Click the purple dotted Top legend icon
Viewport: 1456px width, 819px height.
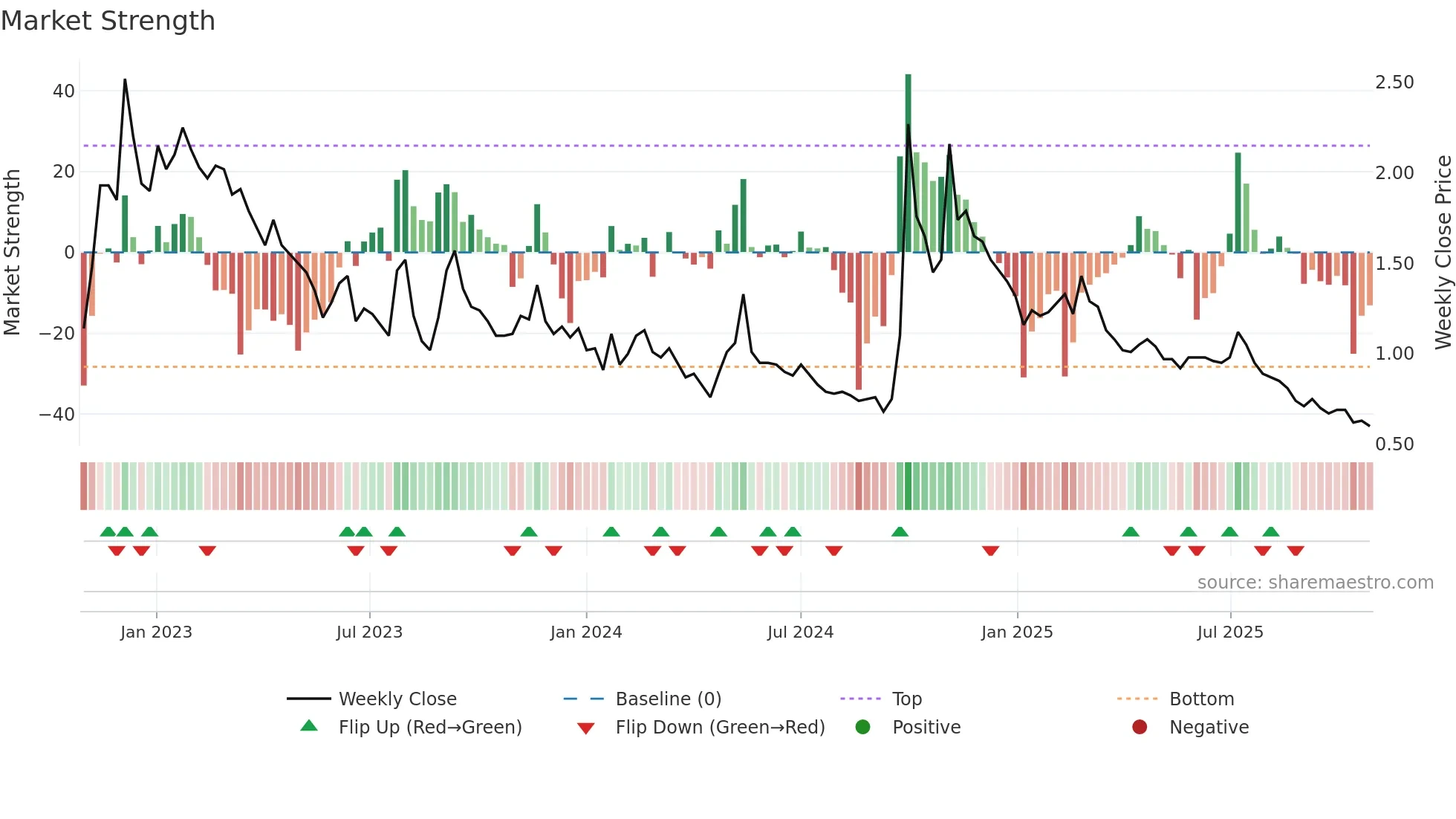pos(860,699)
